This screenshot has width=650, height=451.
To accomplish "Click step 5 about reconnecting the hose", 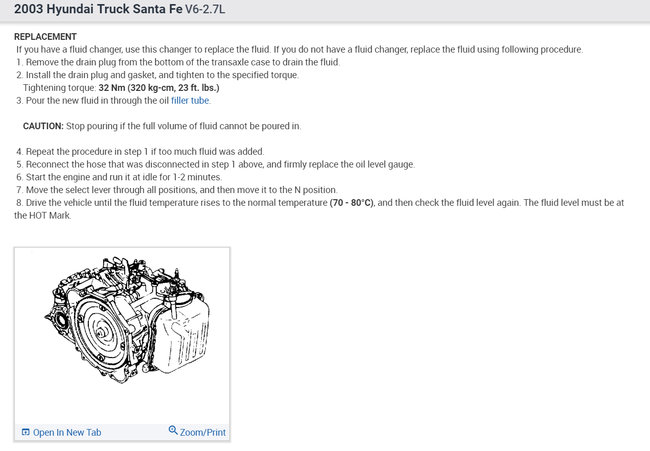I will tap(216, 165).
